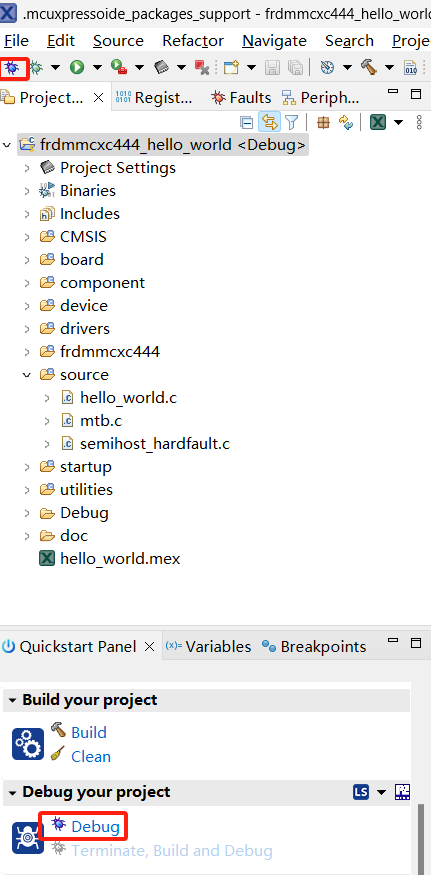Click the New wizard toolbar icon
This screenshot has width=431, height=875.
pos(231,68)
